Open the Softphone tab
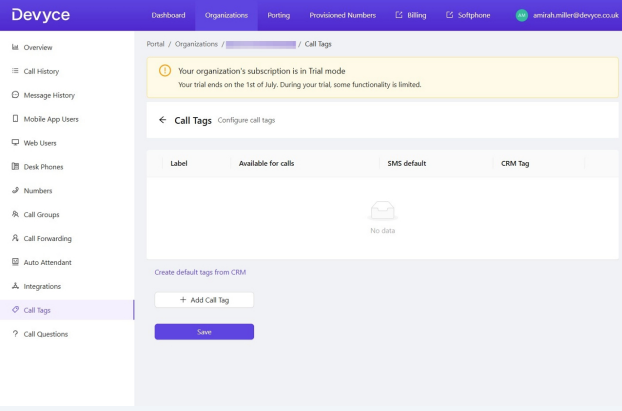The image size is (622, 411). click(x=468, y=15)
